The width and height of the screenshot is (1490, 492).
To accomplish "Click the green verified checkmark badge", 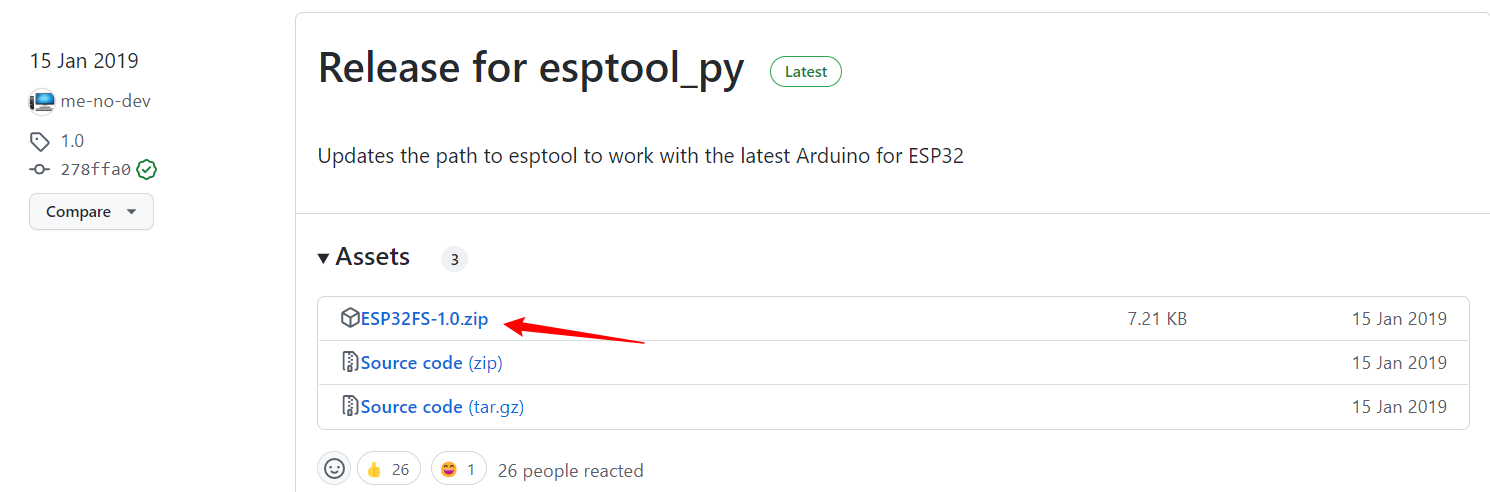I will (x=147, y=169).
